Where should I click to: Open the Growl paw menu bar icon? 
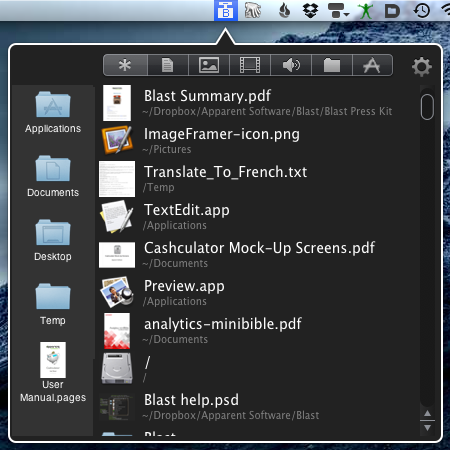click(253, 10)
